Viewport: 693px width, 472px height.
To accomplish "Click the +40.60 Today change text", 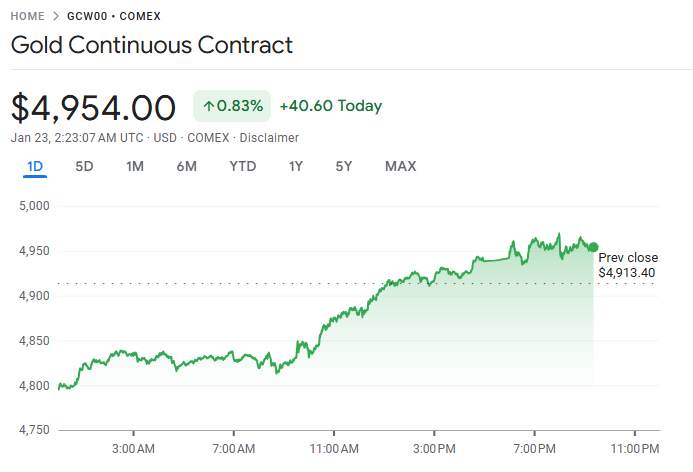I will coord(330,106).
